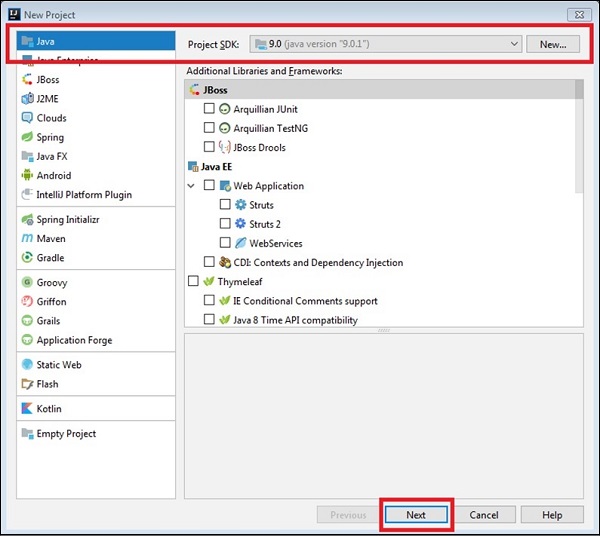
Task: Choose Empty Project from the list
Action: (66, 434)
